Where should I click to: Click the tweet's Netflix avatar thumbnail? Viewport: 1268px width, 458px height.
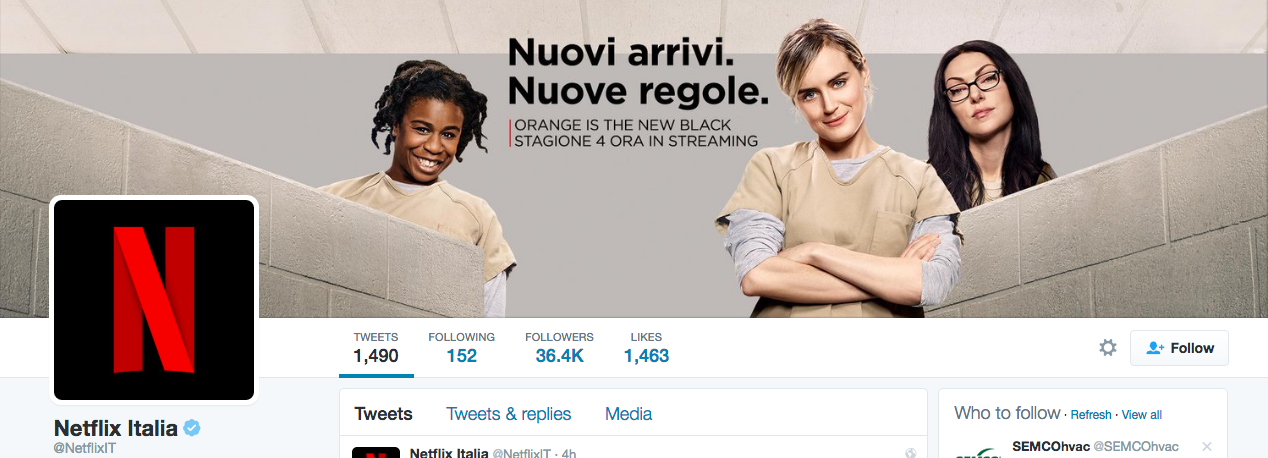(376, 452)
